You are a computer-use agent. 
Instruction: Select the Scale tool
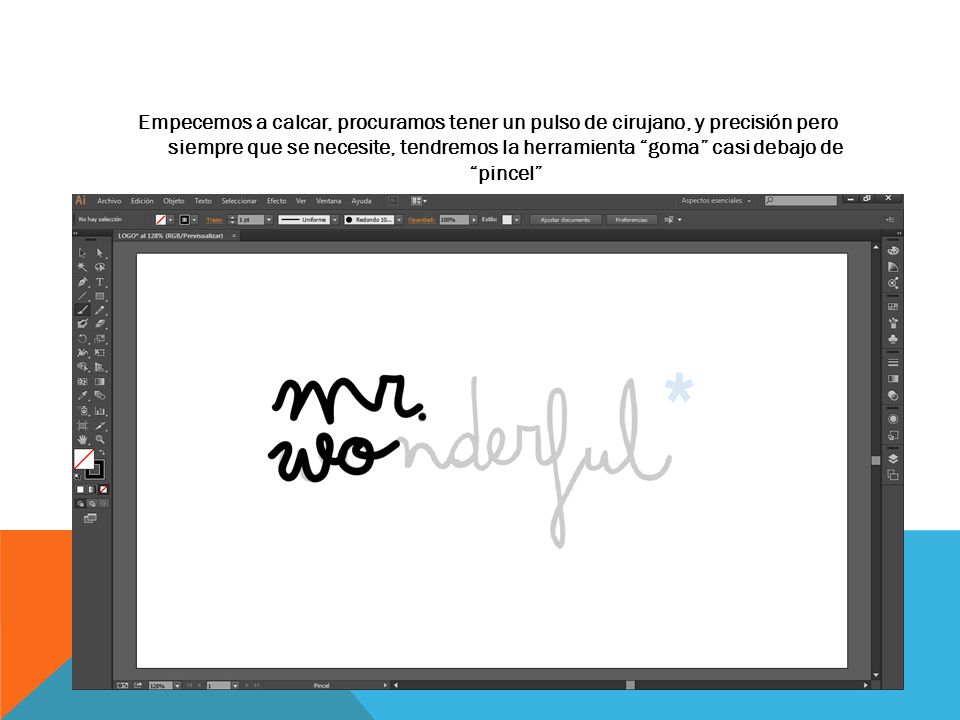[100, 339]
